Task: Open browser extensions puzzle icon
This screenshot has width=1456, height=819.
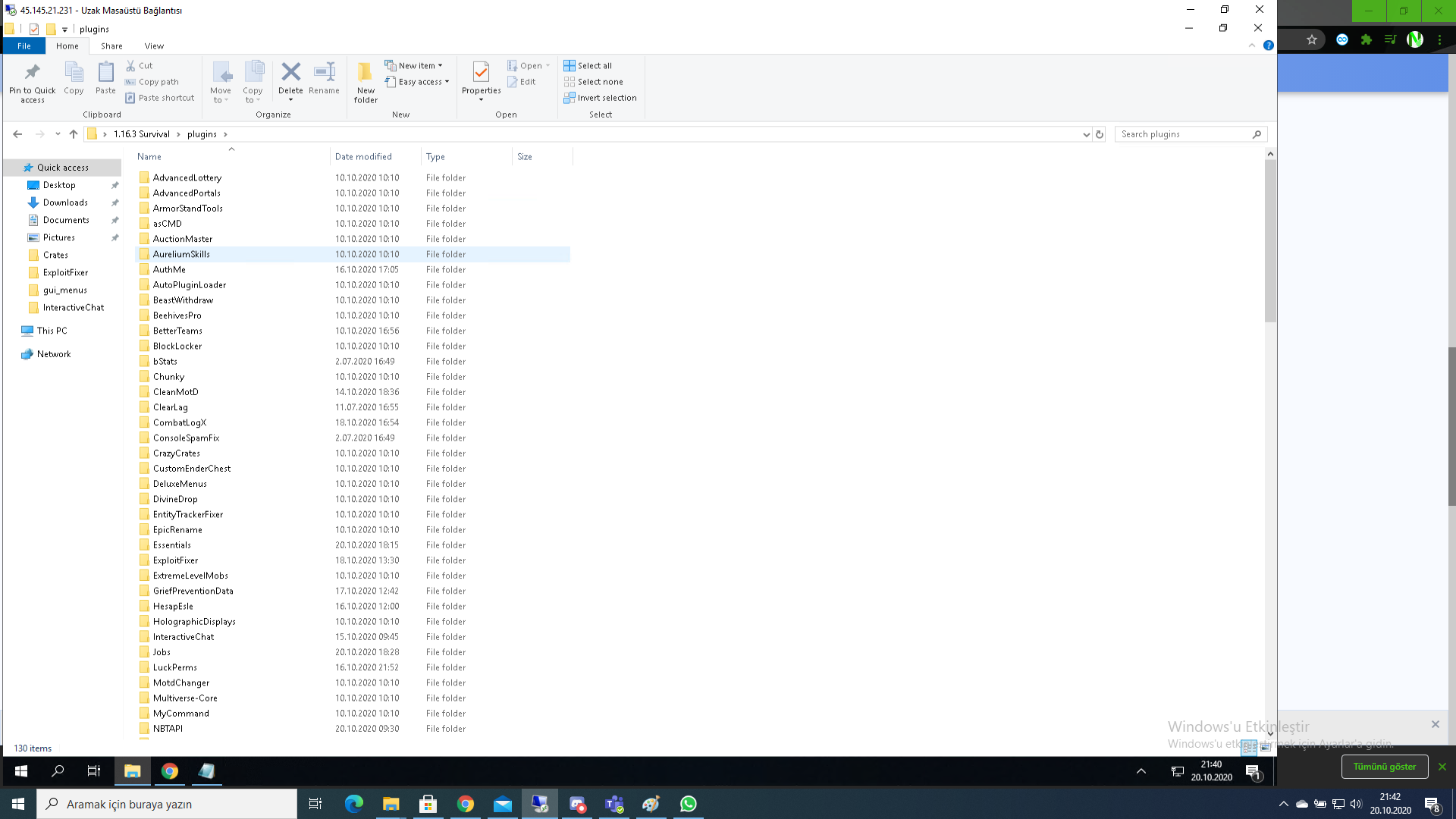Action: point(1367,39)
